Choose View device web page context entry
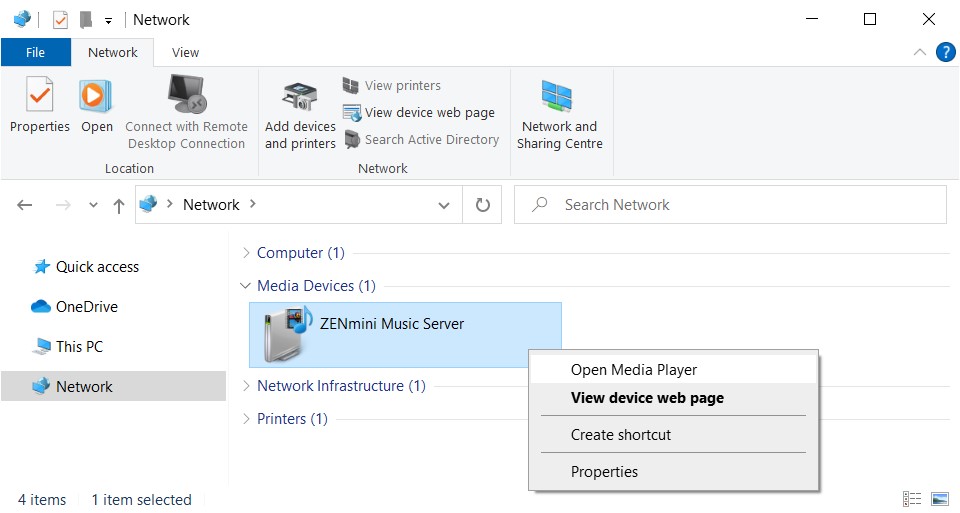The width and height of the screenshot is (960, 513). point(673,398)
